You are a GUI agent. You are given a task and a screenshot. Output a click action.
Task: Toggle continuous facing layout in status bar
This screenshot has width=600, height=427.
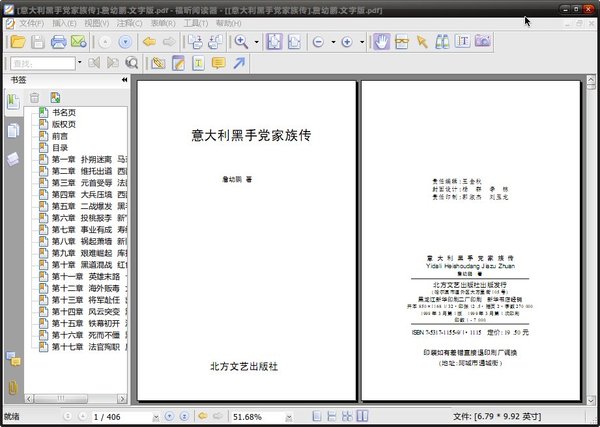point(362,416)
